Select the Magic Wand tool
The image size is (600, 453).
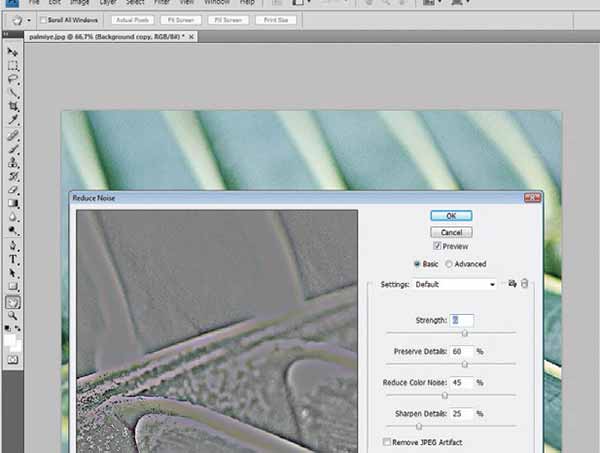click(x=13, y=93)
